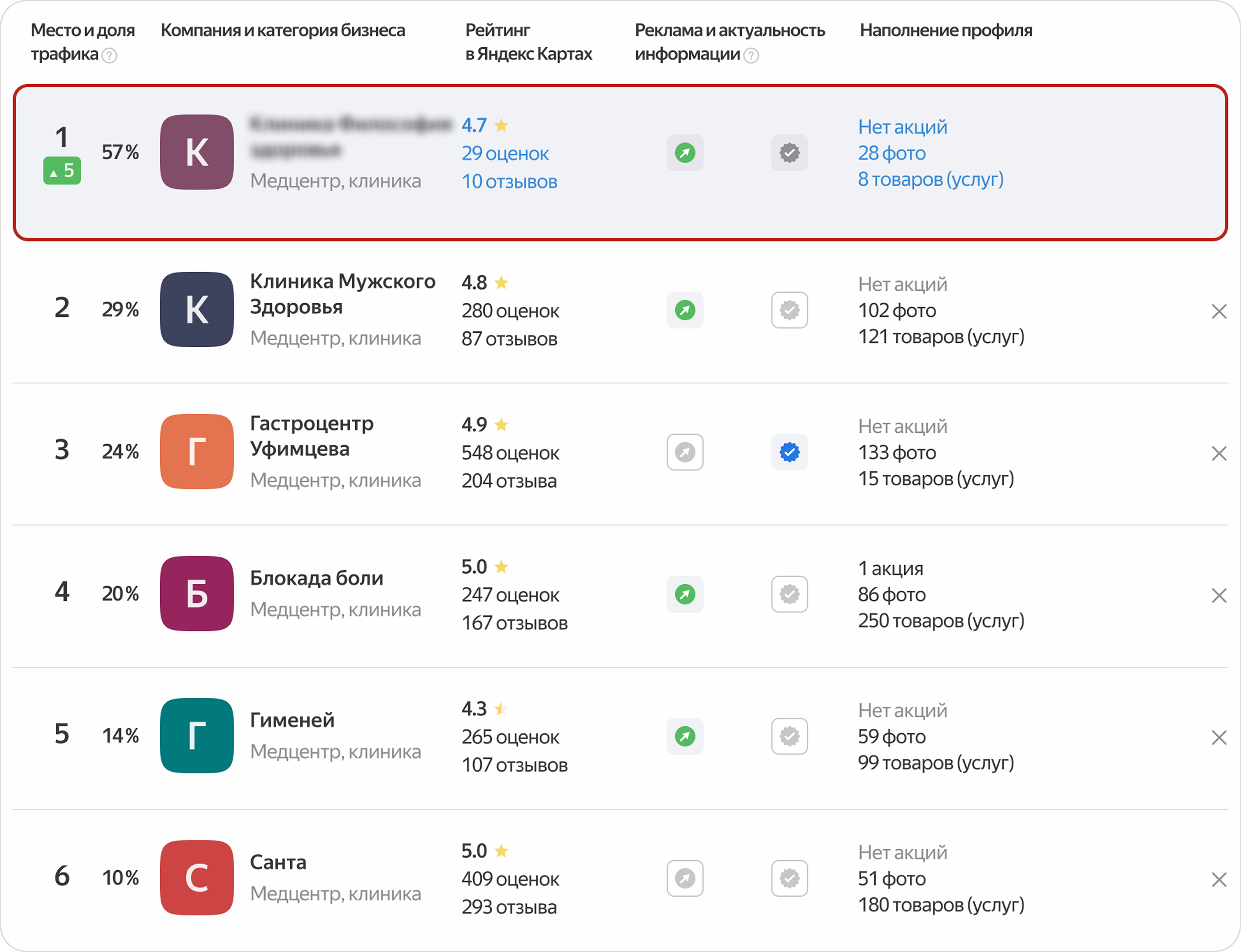Screen dimensions: 1241x952
Task: Click '28 фото' link in top row
Action: pyautogui.click(x=891, y=153)
